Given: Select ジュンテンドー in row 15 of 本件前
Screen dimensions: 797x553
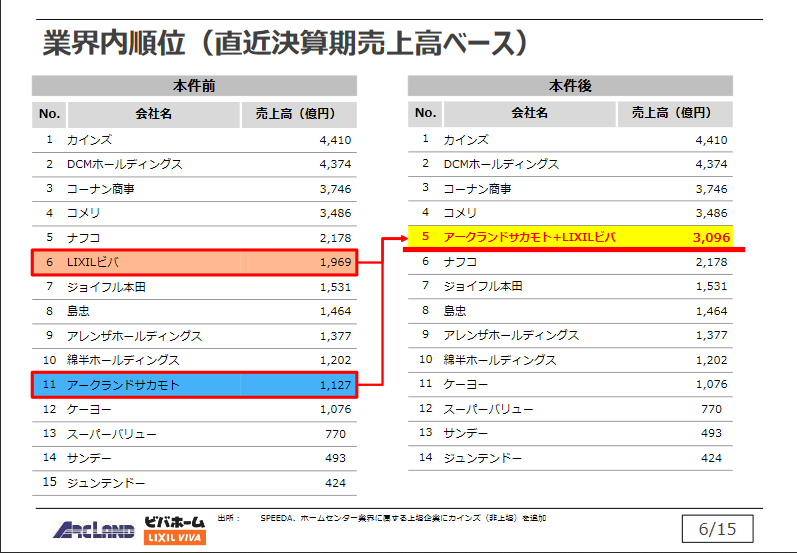Looking at the screenshot, I should click(x=106, y=482).
